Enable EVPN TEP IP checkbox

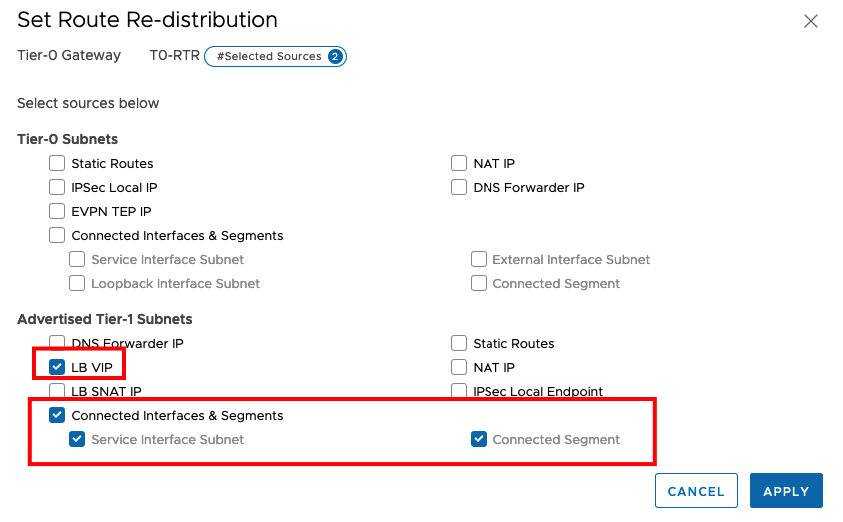(x=57, y=211)
